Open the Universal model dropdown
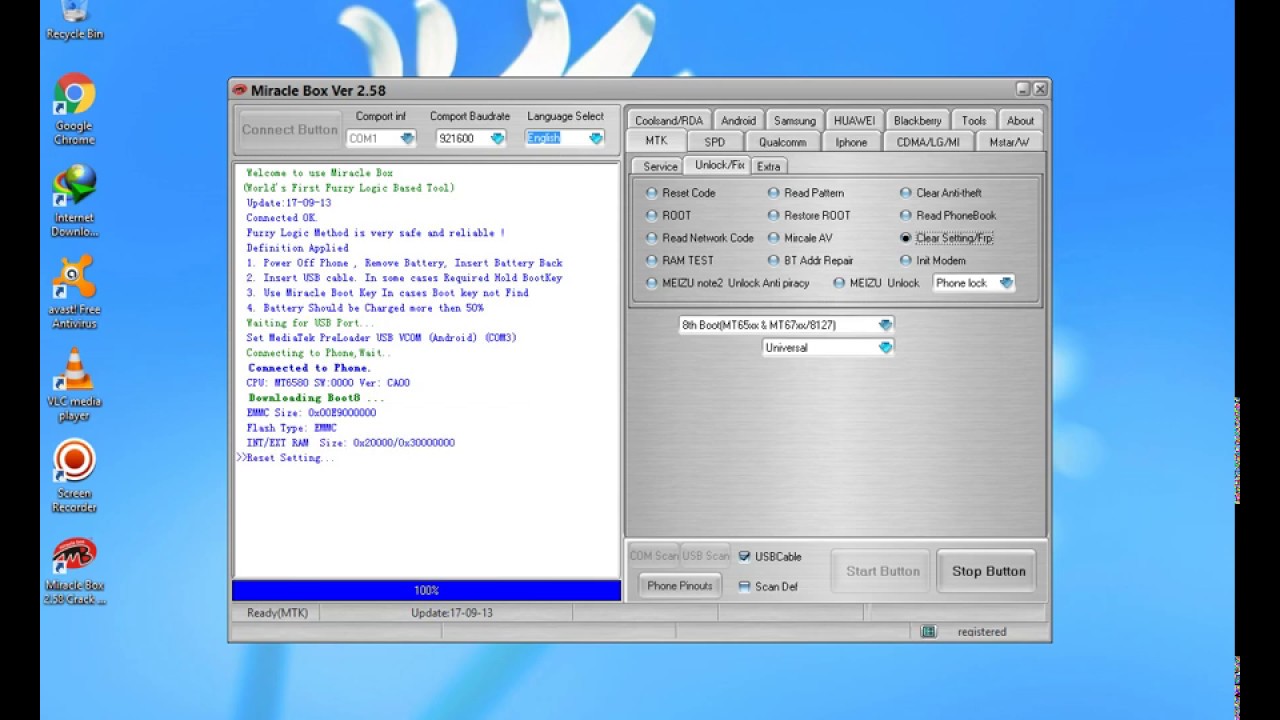Image resolution: width=1280 pixels, height=720 pixels. [828, 348]
